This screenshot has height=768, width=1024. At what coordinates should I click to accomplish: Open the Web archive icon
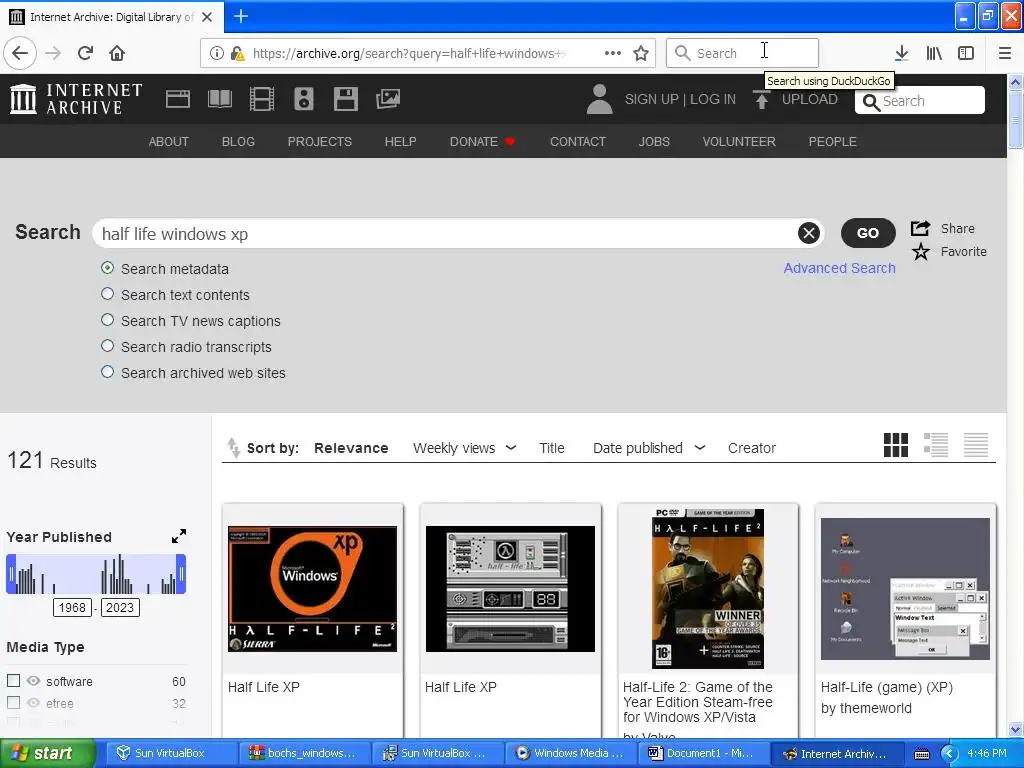click(x=178, y=99)
